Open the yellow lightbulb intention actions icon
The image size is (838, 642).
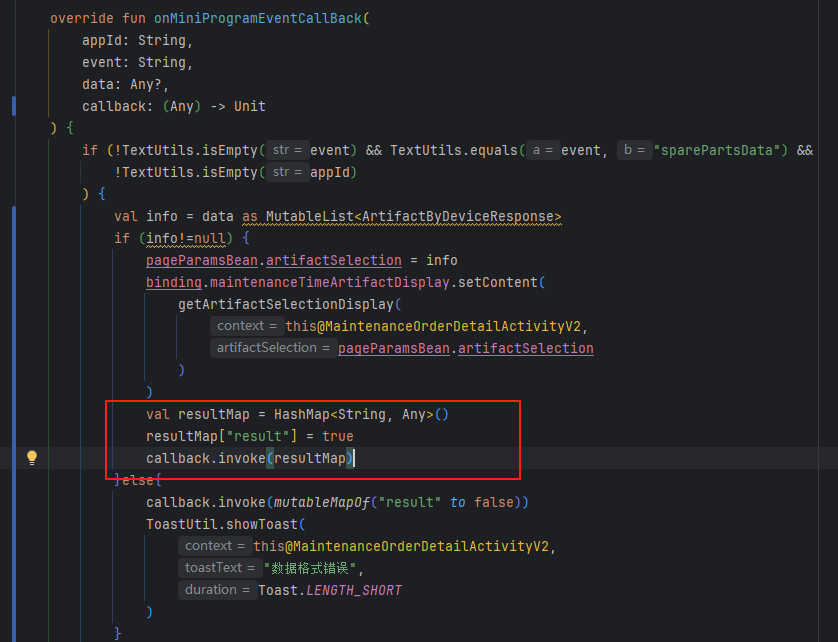tap(32, 458)
